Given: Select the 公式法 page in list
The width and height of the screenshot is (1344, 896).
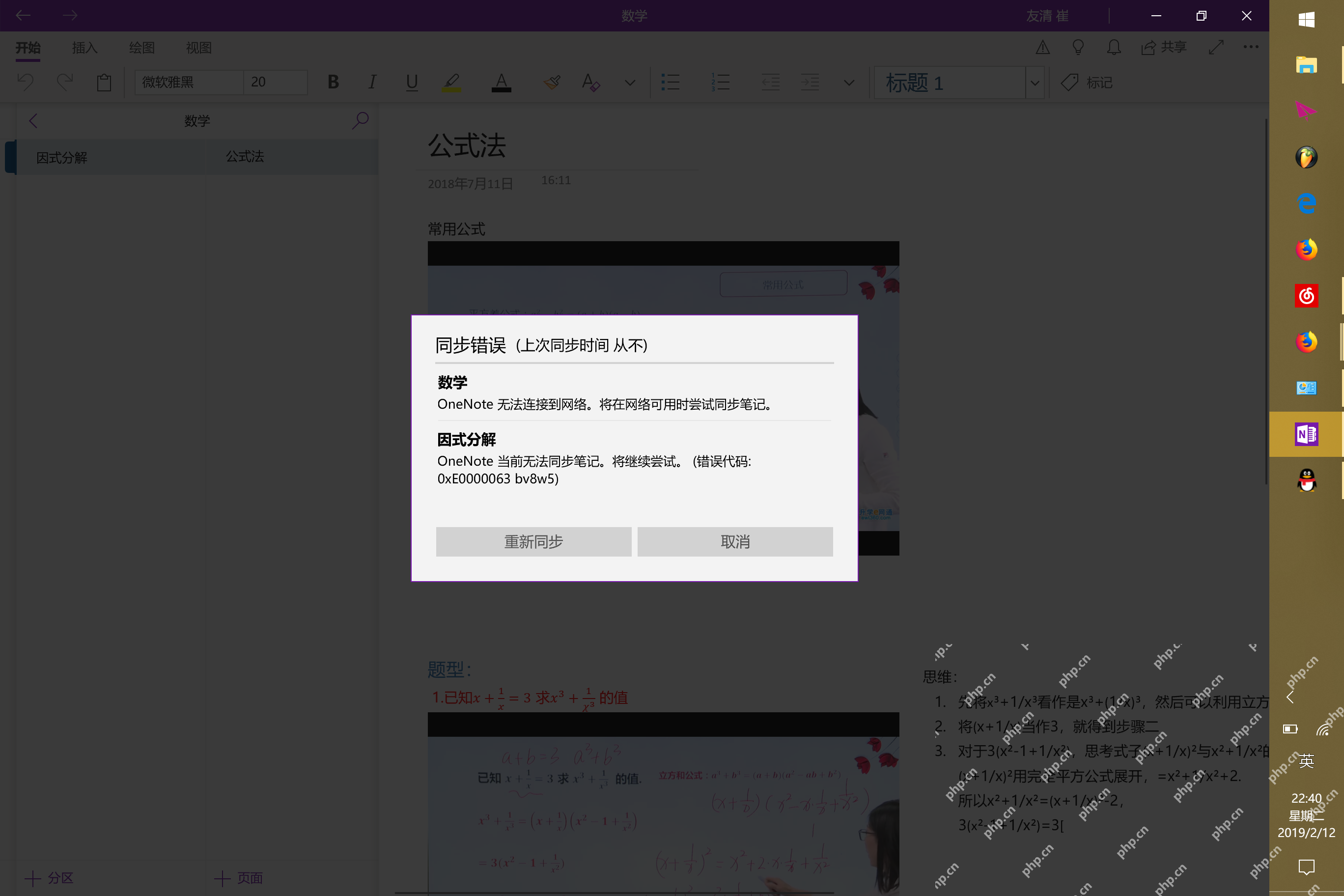Looking at the screenshot, I should coord(293,157).
